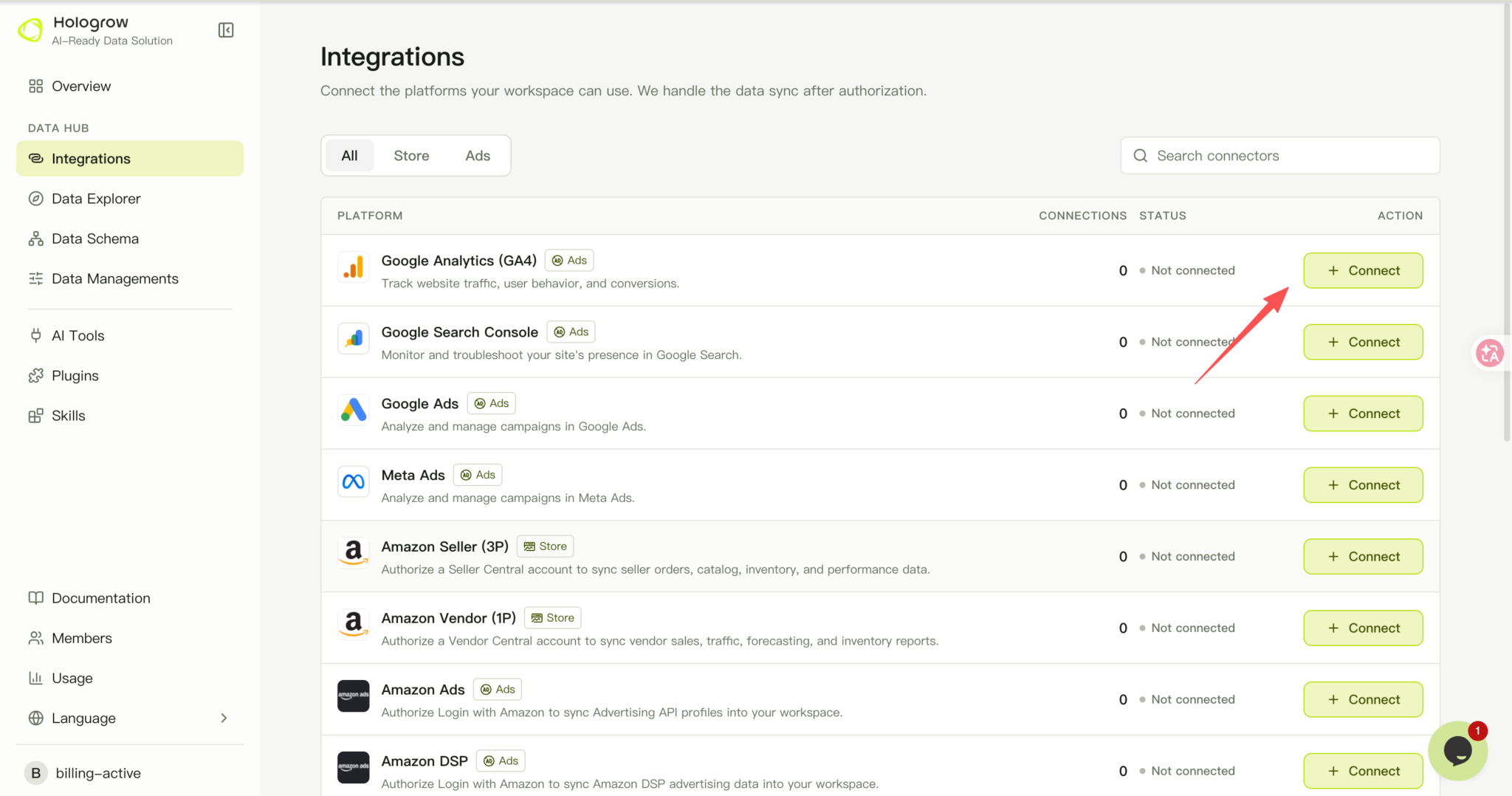Click the Ads tag beside Meta Ads

coord(478,475)
